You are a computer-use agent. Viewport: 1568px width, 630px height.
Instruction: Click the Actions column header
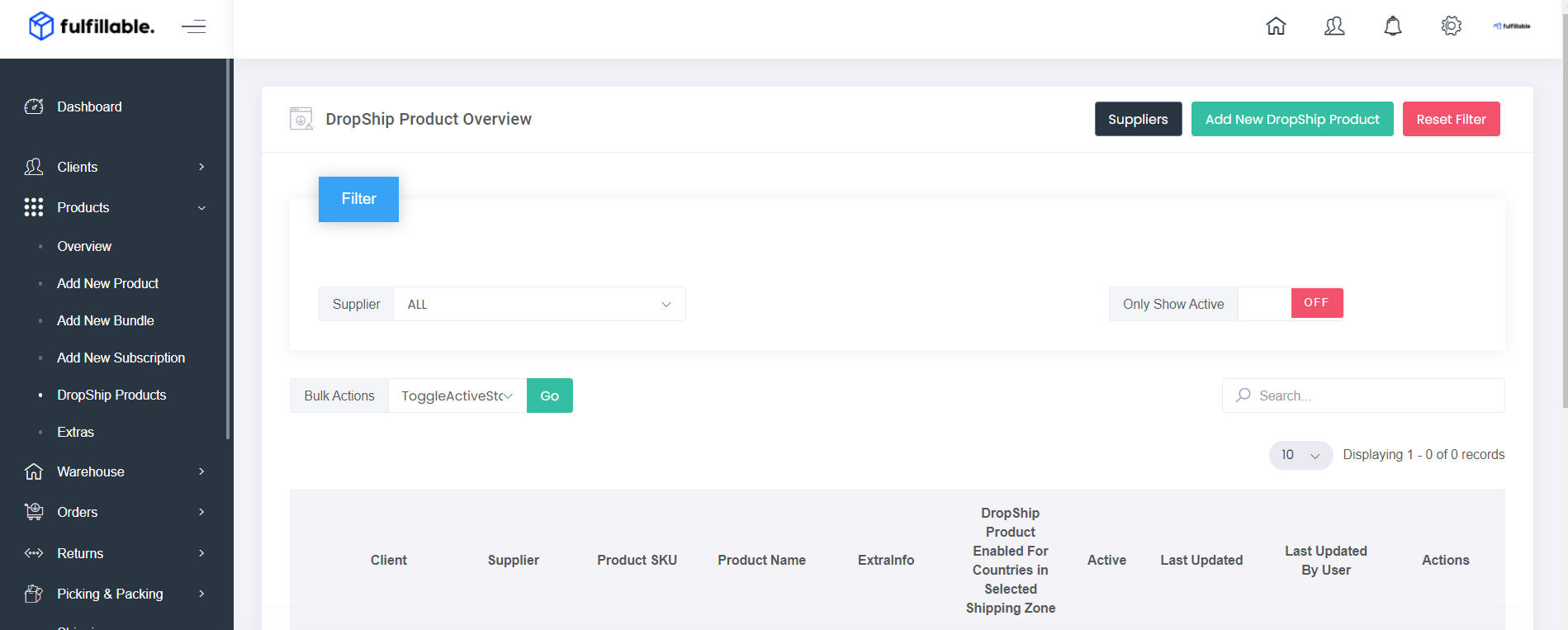[1446, 560]
